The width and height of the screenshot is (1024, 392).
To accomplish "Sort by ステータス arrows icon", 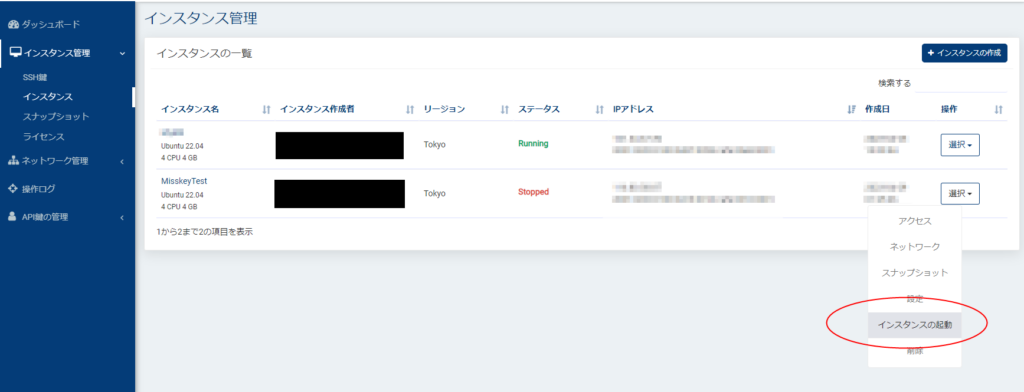I will 600,110.
